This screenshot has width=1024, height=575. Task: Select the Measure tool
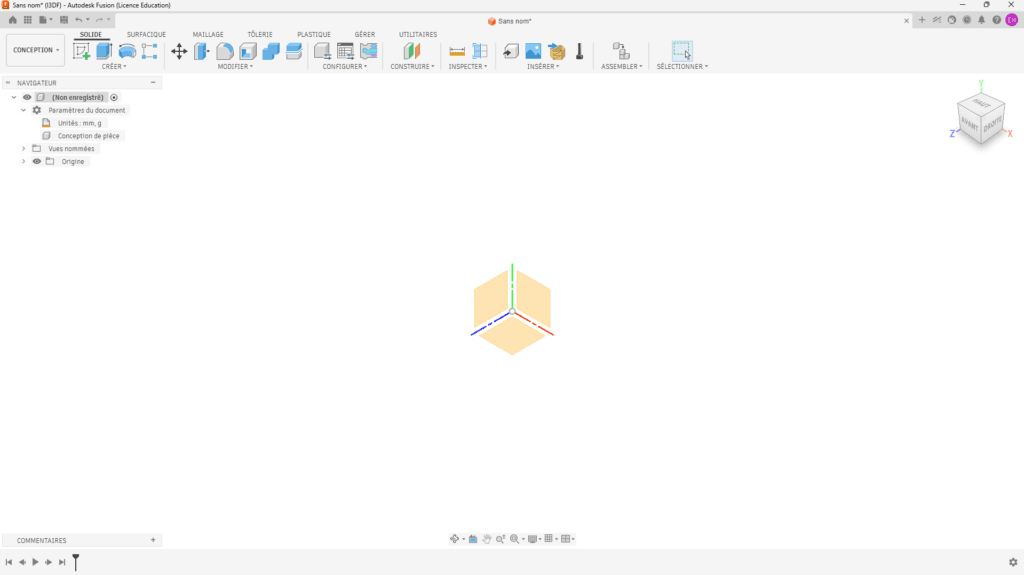[457, 51]
